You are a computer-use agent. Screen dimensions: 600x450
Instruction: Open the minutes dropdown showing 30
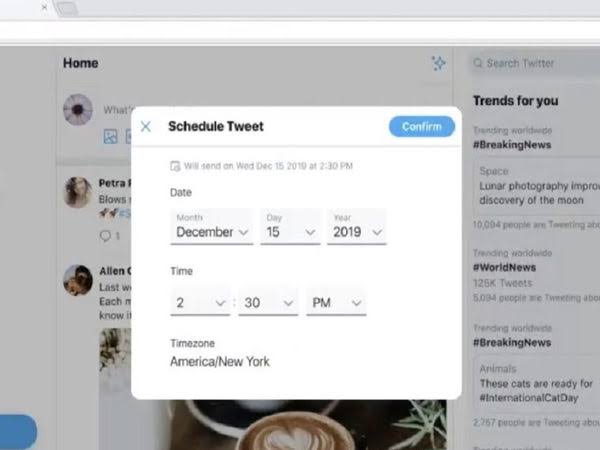[x=268, y=302]
